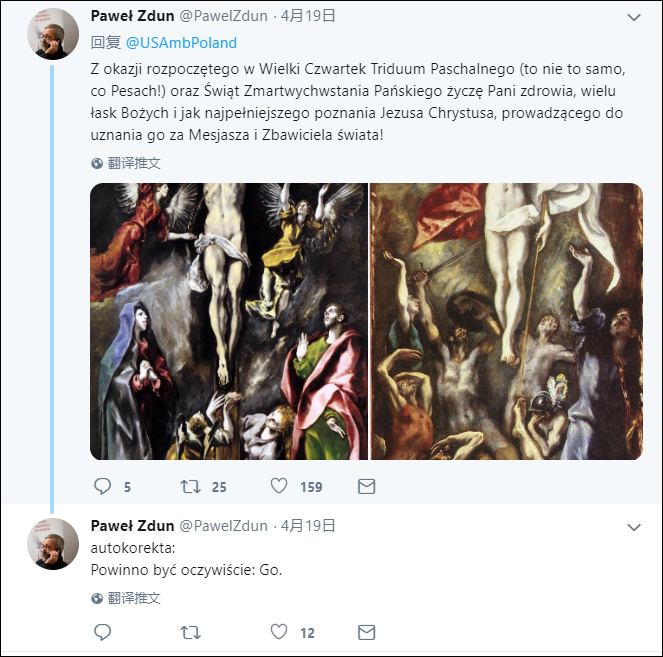Click the avatar on the autokorekta tweet
The width and height of the screenshot is (663, 657).
pos(52,544)
